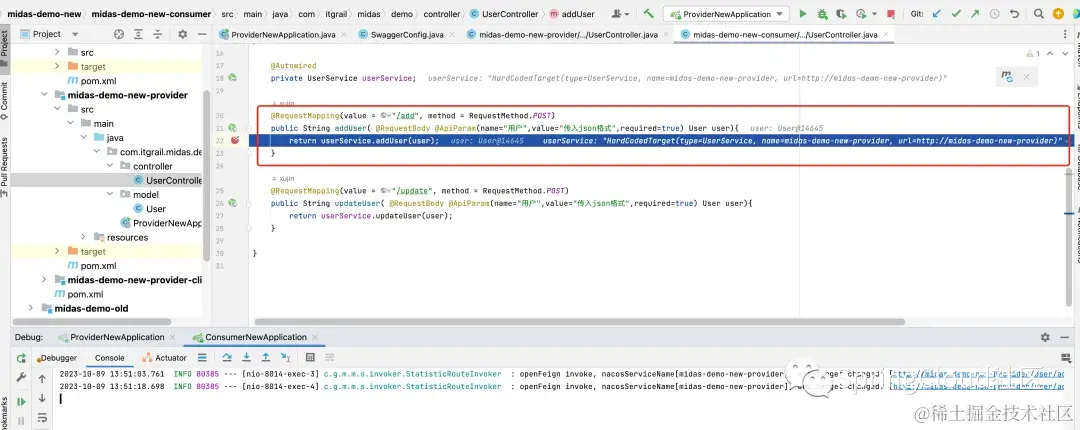Click Step Into in the debugger toolbar
Screen dimensions: 1080x430
pos(246,357)
